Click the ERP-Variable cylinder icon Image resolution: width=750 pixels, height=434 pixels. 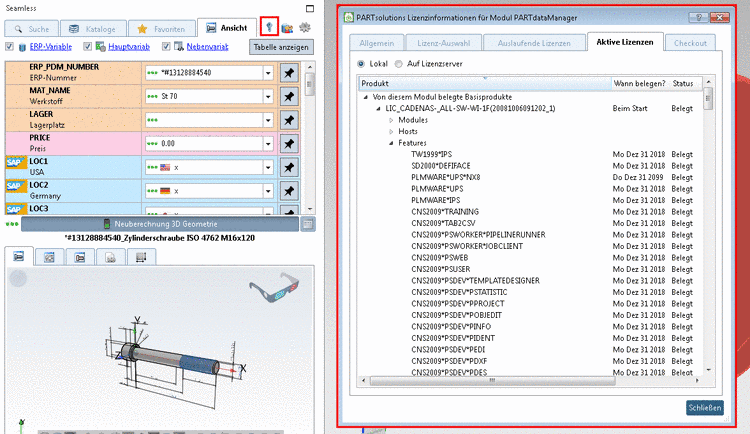(x=22, y=47)
